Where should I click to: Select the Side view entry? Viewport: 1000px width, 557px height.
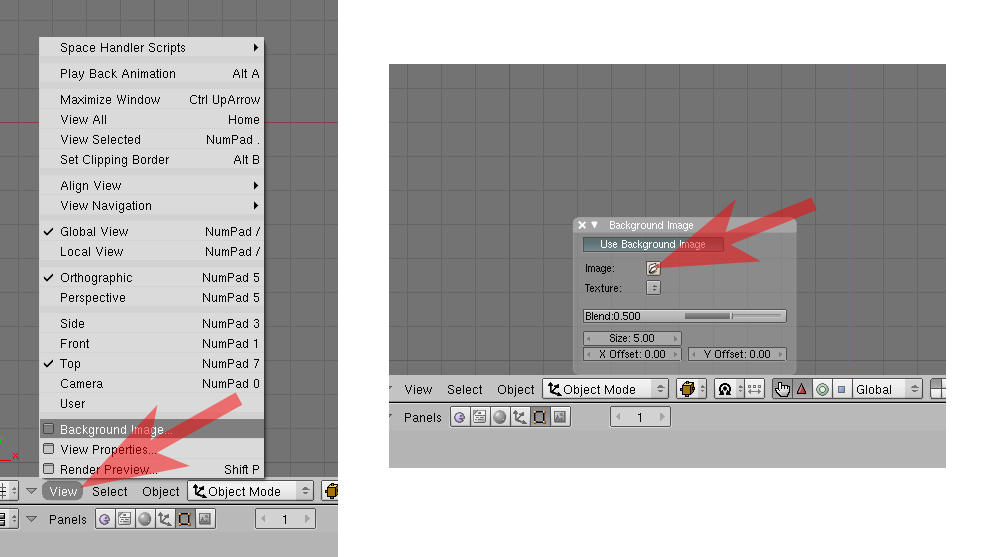click(152, 323)
